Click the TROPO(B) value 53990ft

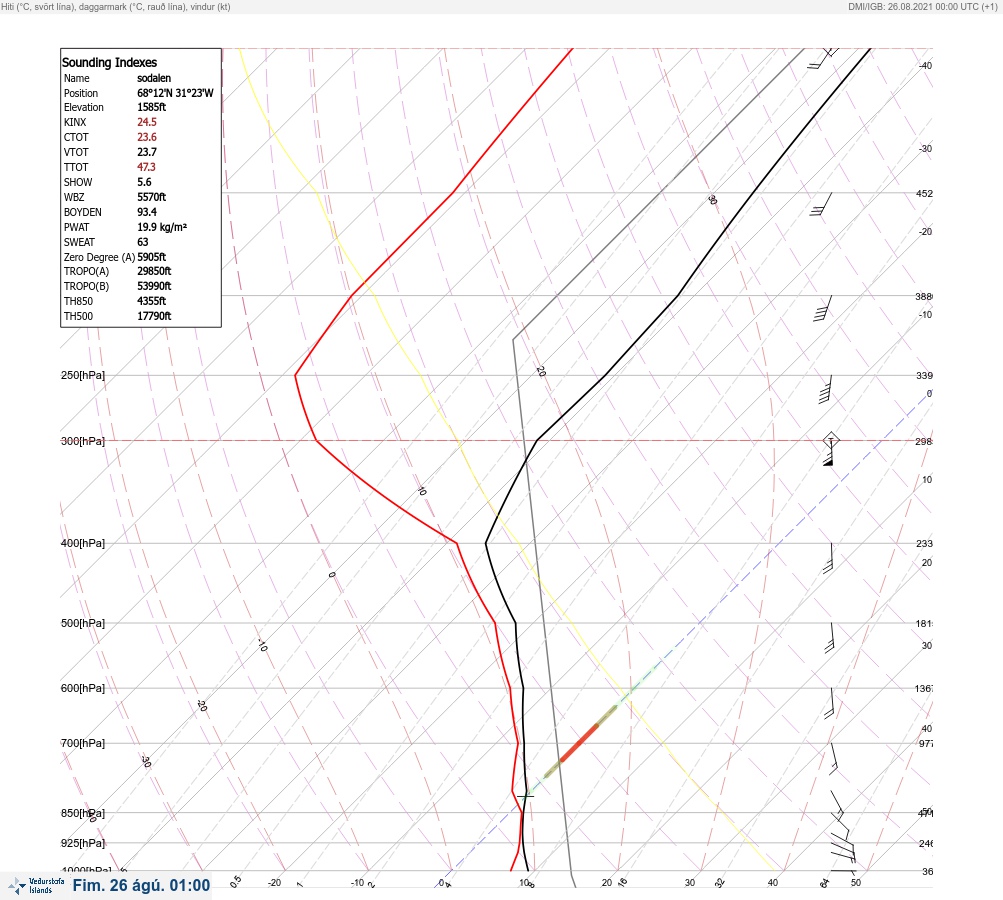coord(154,286)
